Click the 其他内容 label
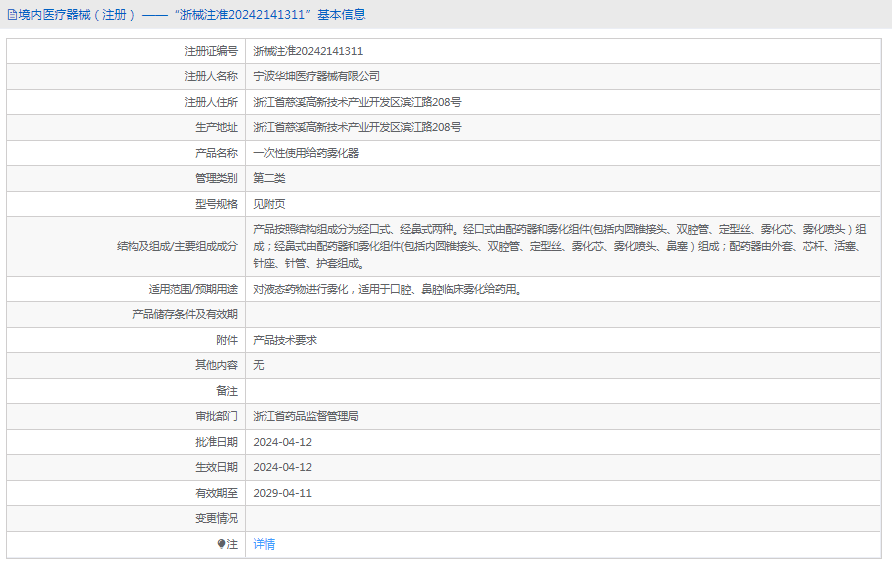The height and width of the screenshot is (568, 892). pyautogui.click(x=216, y=365)
